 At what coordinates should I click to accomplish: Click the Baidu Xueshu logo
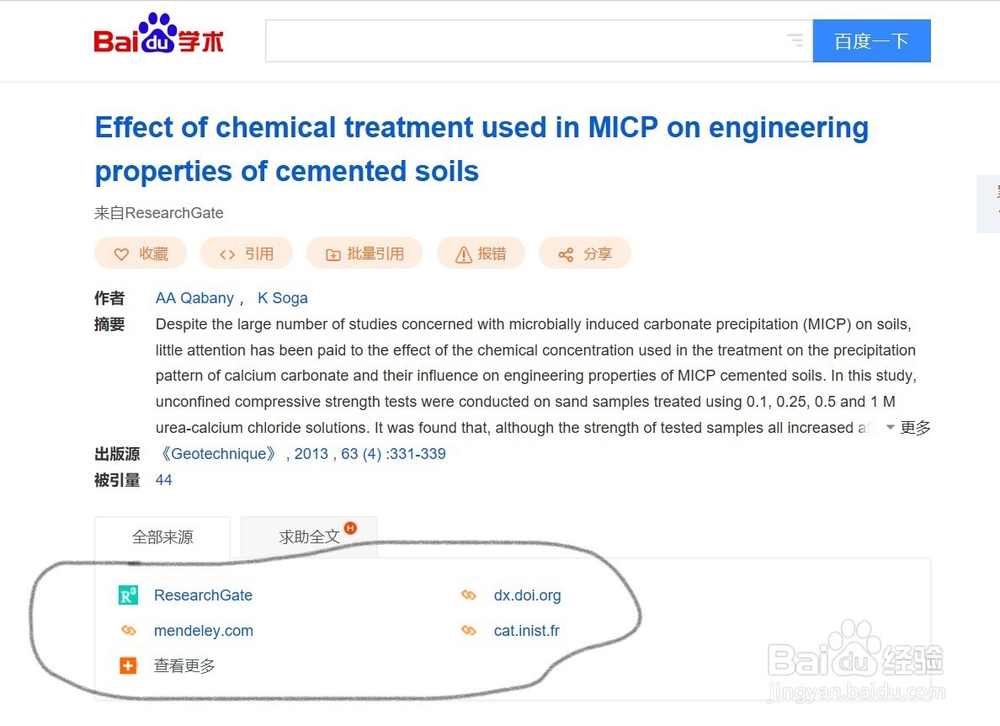click(159, 34)
